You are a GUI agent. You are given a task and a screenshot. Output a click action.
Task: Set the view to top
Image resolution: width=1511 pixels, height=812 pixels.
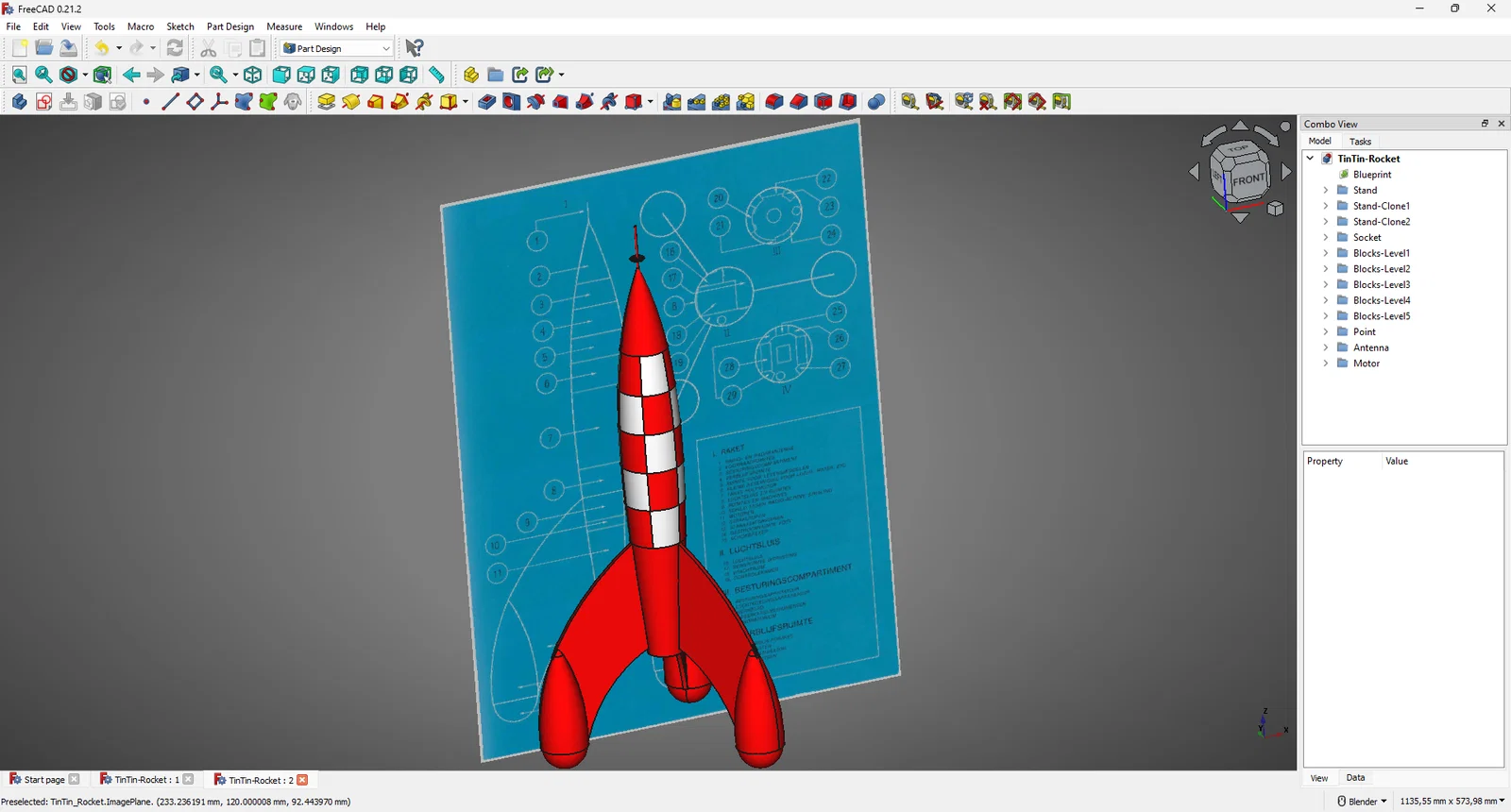pyautogui.click(x=306, y=75)
